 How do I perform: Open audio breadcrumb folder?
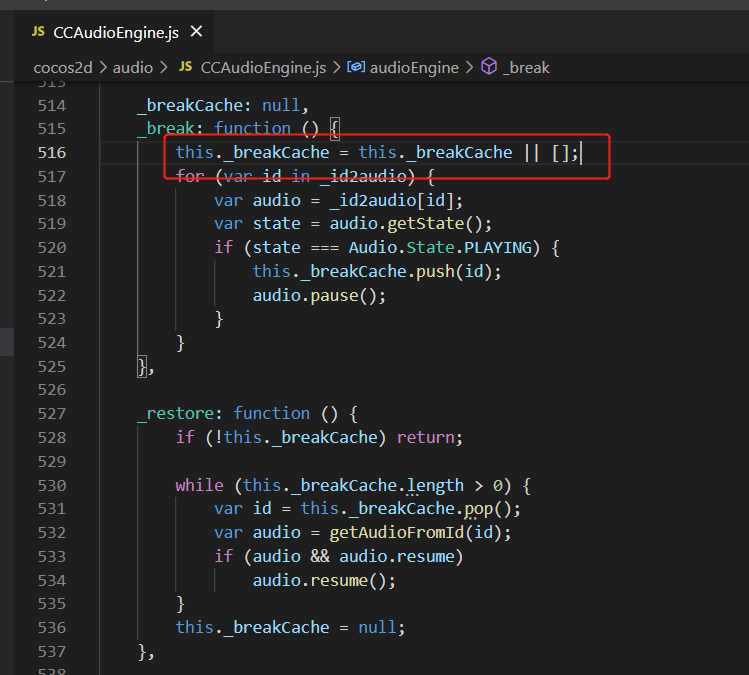click(133, 68)
